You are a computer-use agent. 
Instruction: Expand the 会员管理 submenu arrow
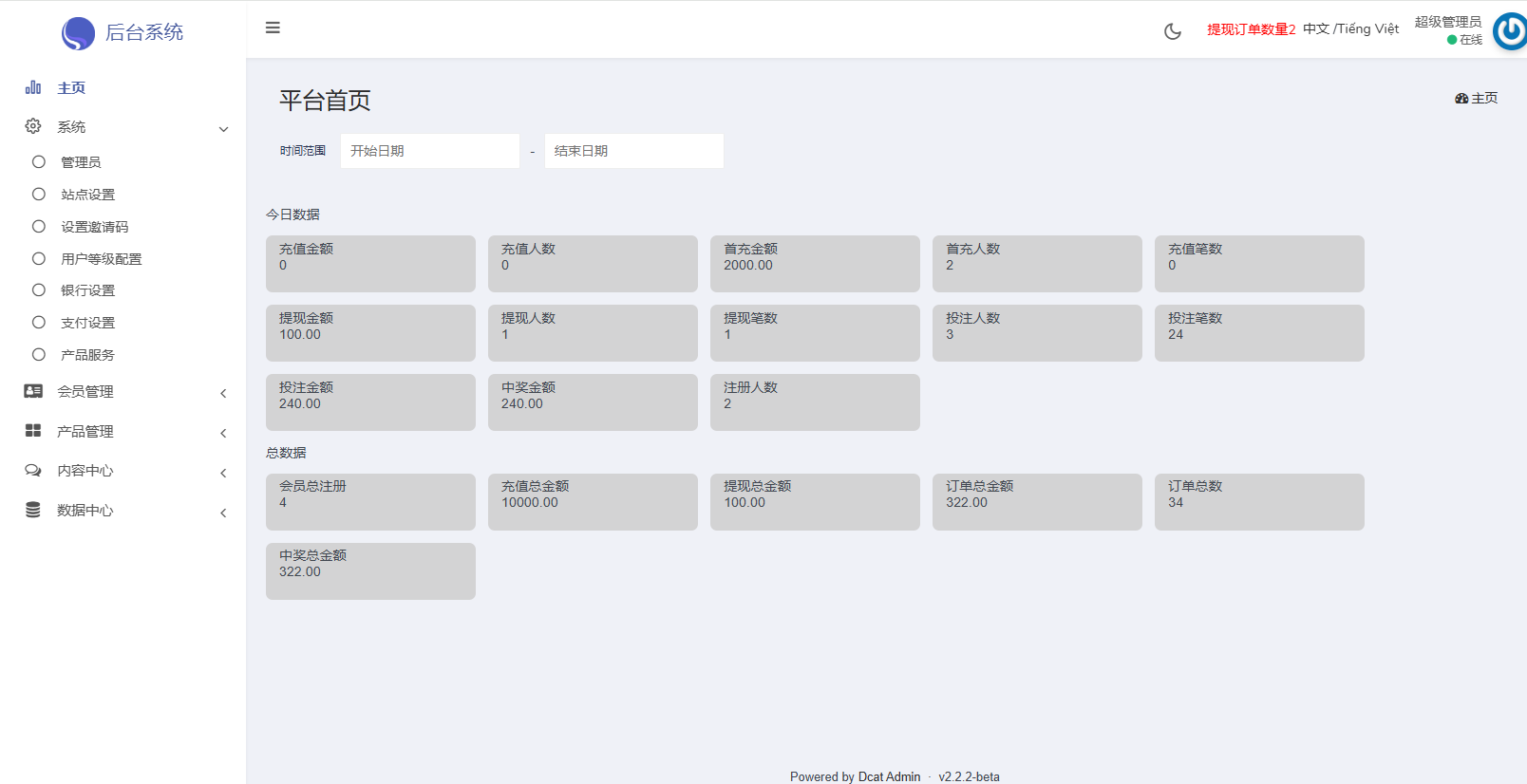pos(223,393)
